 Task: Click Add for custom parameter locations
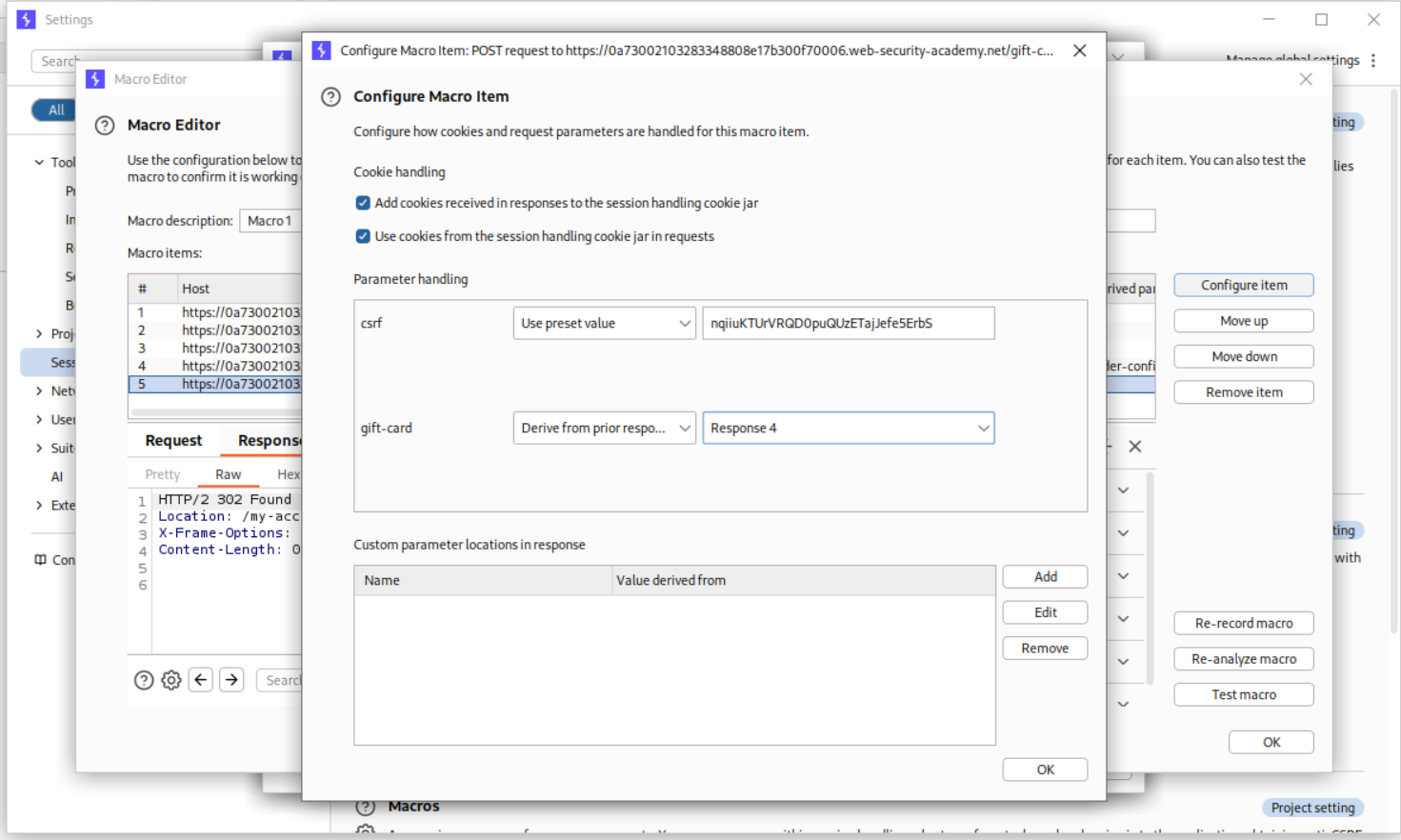tap(1045, 577)
